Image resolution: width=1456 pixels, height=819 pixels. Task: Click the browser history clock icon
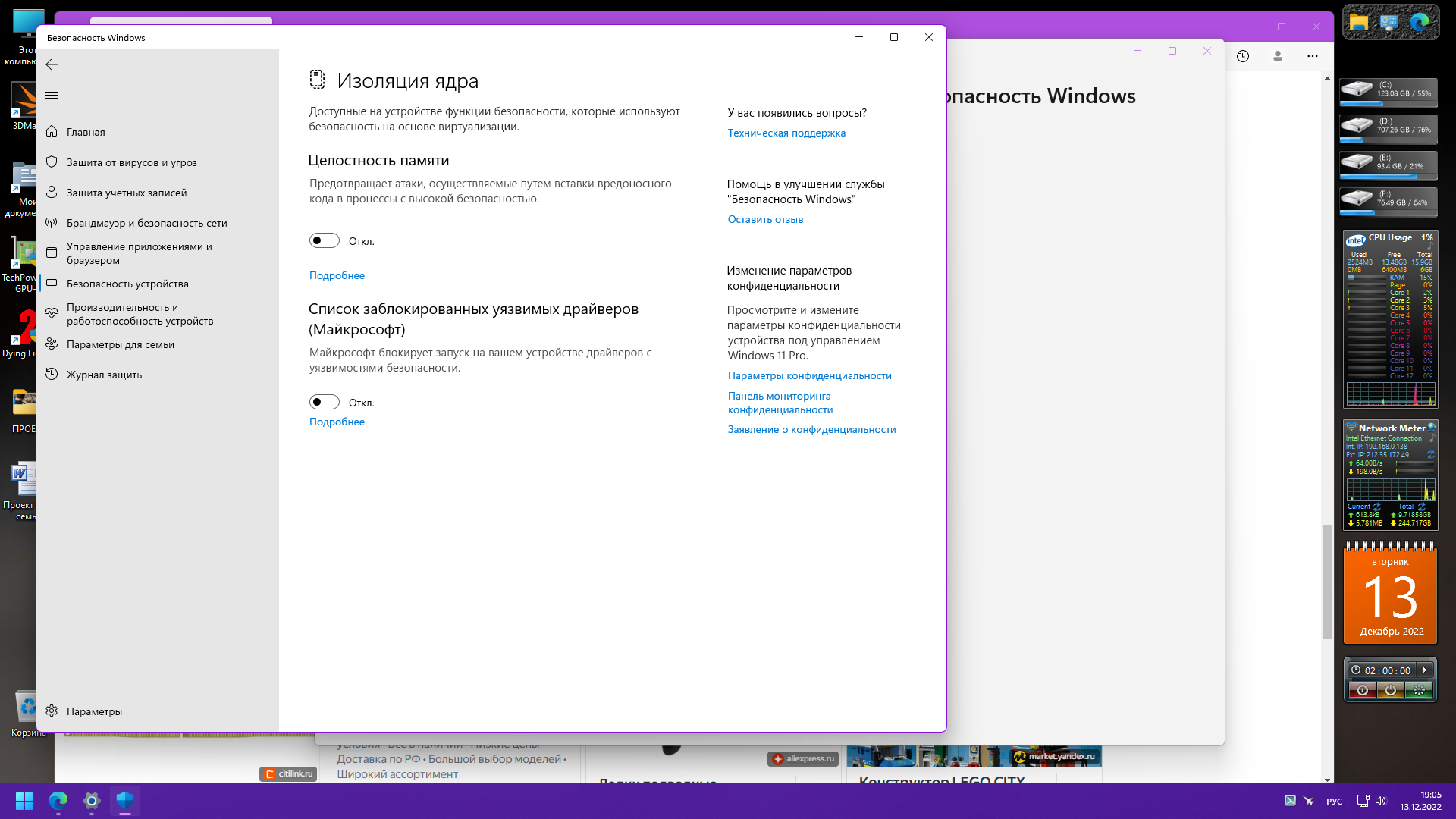1243,56
